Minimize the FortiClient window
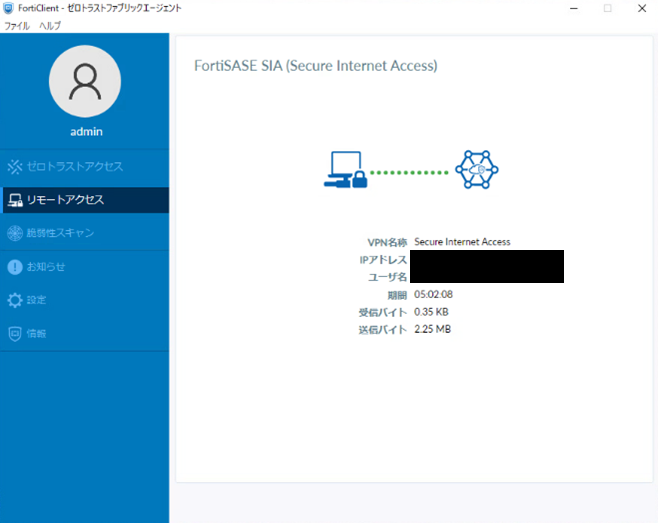Image resolution: width=658 pixels, height=523 pixels. (x=574, y=8)
